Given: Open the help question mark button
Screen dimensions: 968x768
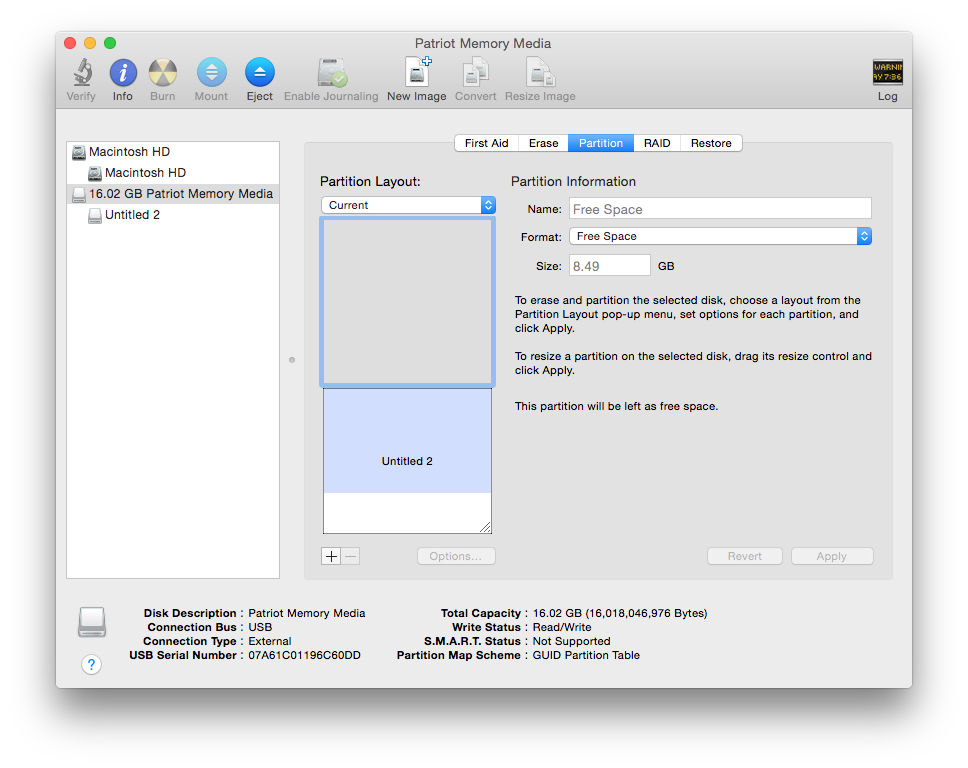Looking at the screenshot, I should point(91,664).
